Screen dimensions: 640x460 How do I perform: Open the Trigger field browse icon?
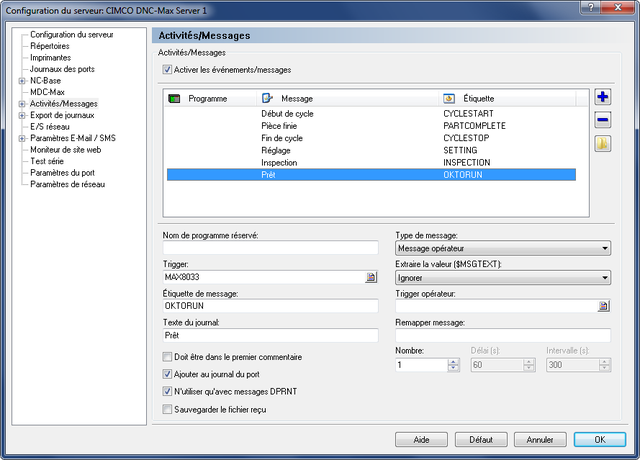pyautogui.click(x=371, y=277)
